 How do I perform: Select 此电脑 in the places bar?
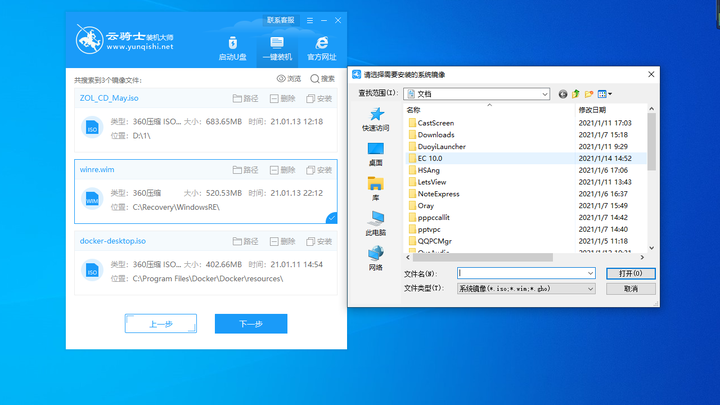coord(376,224)
